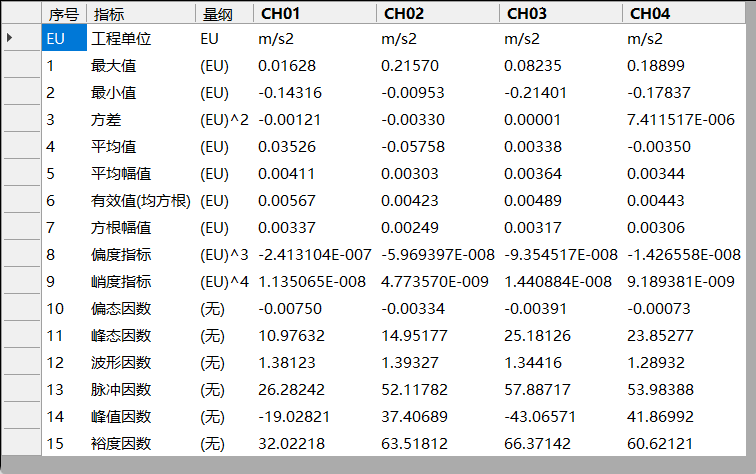The image size is (756, 474).
Task: Select the highlighted EU cell in 序号 column
Action: click(x=64, y=39)
